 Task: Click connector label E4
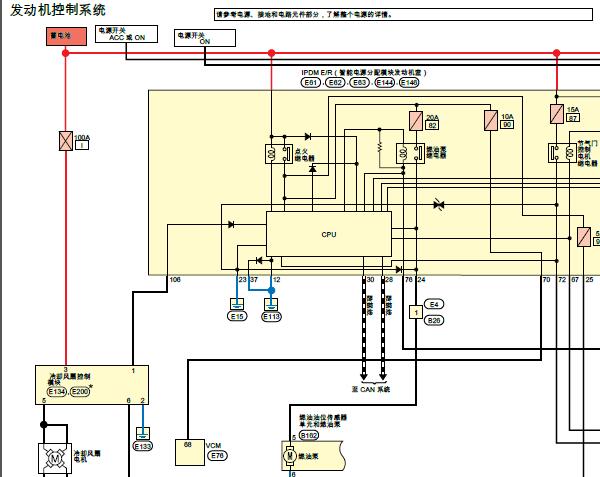[434, 304]
